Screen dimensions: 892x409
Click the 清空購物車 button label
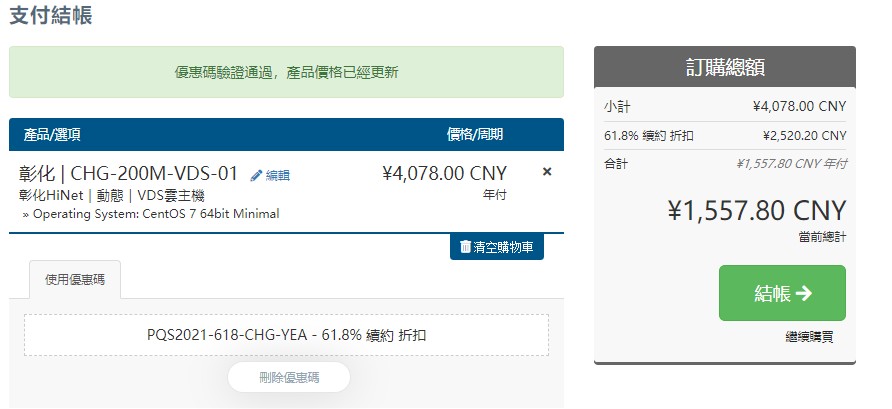(x=504, y=247)
